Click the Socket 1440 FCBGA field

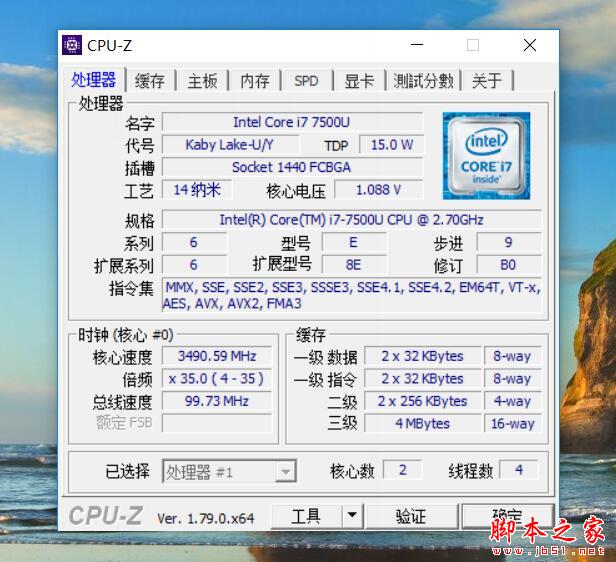[292, 167]
